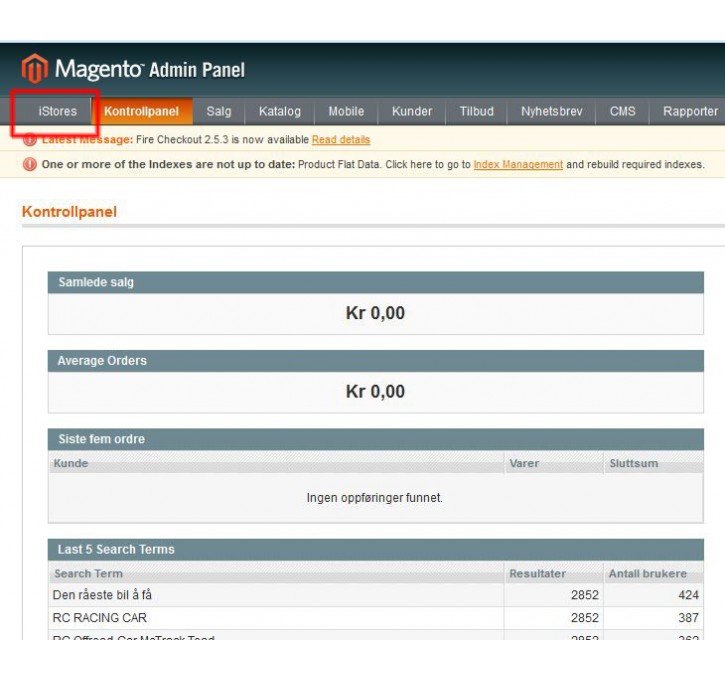Screen dimensions: 725x680
Task: Open the iStores menu
Action: coord(57,111)
